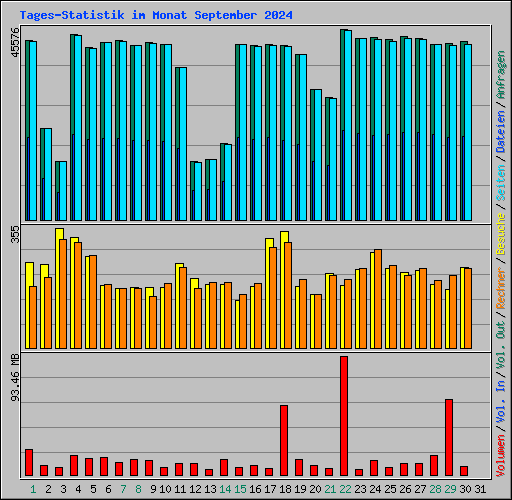Click the yellow Besuche legend label

[x=501, y=234]
